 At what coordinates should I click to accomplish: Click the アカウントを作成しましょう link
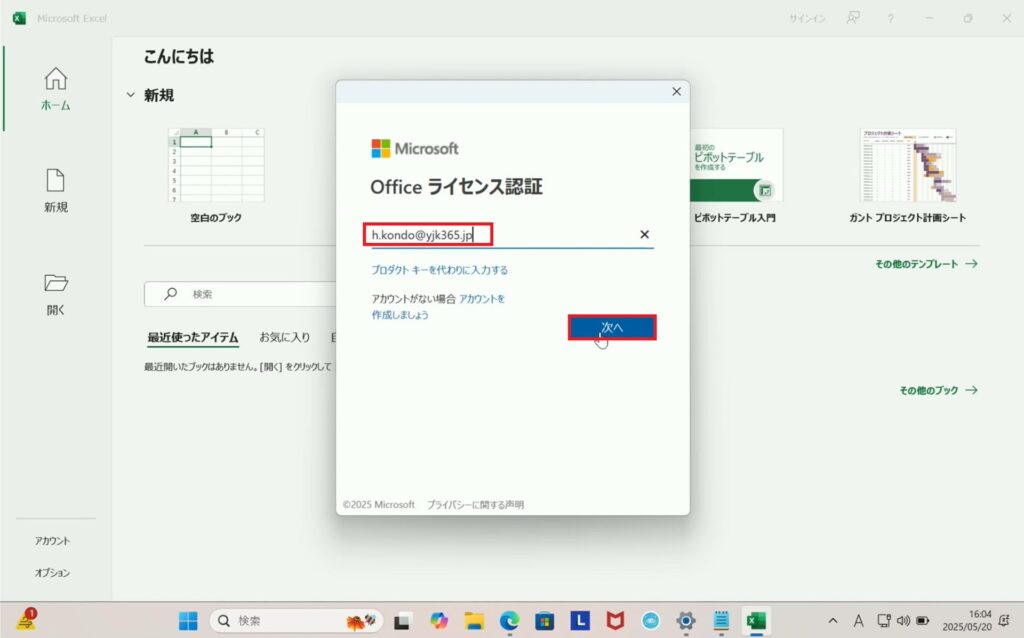[x=438, y=306]
